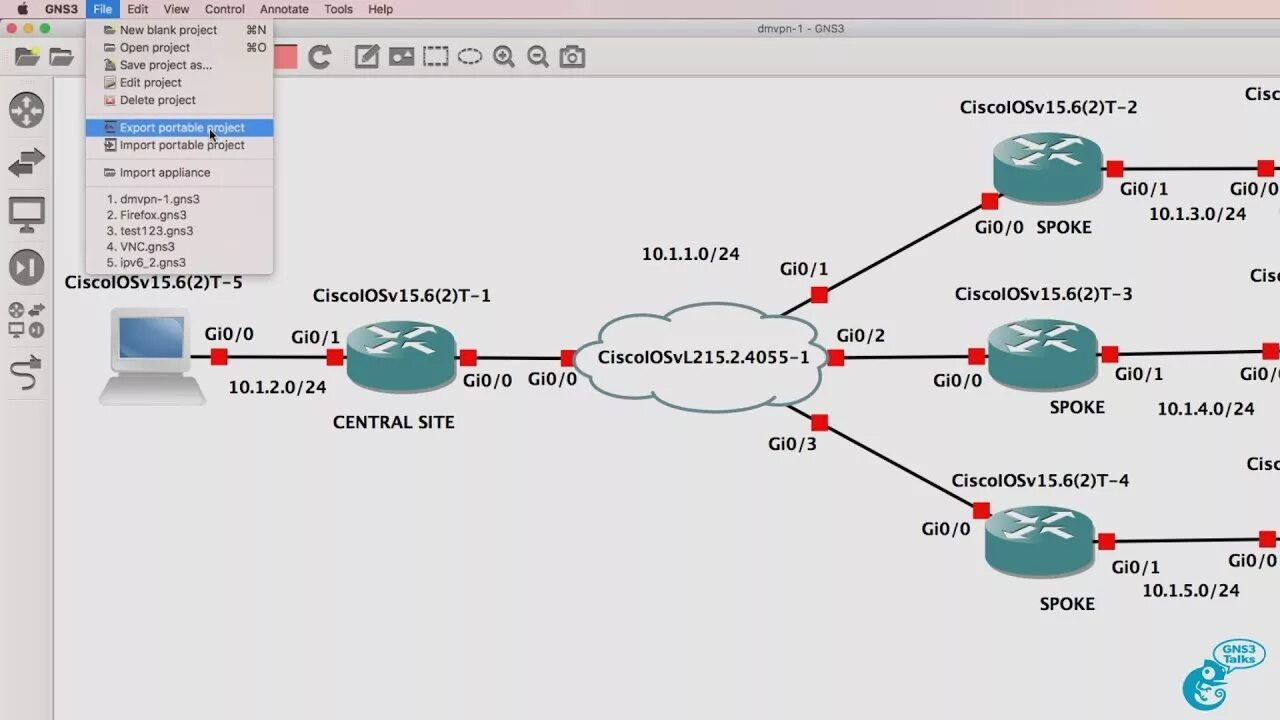1280x720 pixels.
Task: Click the 10.1.5.0/24 network label
Action: (x=1191, y=591)
